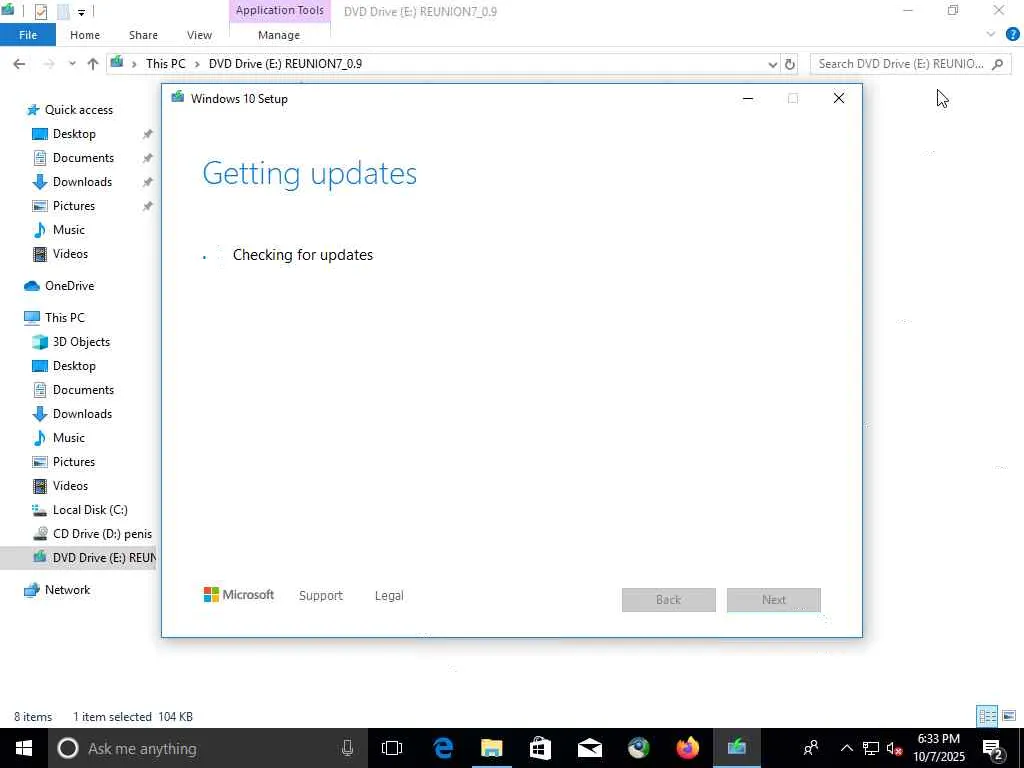
Task: Close the Windows 10 Setup dialog
Action: [839, 99]
